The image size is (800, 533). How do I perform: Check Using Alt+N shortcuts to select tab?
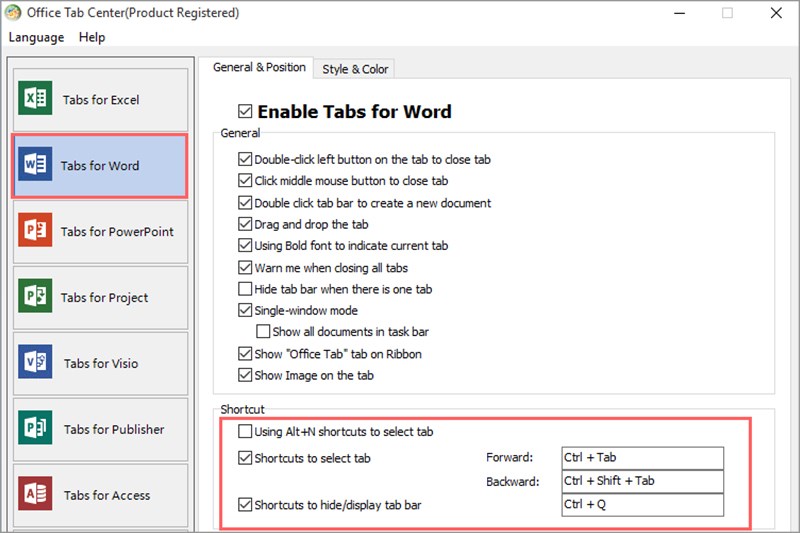[x=245, y=432]
